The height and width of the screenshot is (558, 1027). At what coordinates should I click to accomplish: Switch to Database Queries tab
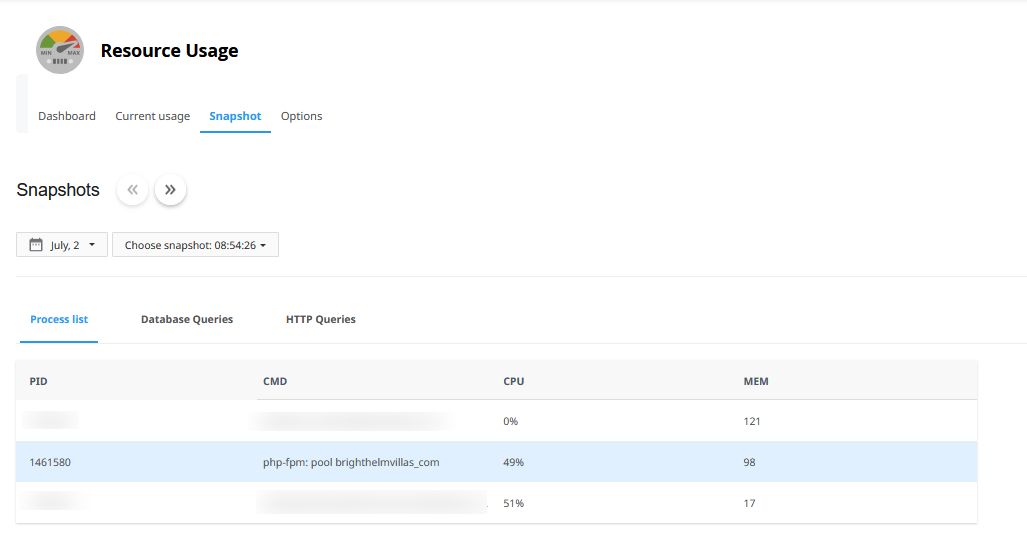pos(187,319)
